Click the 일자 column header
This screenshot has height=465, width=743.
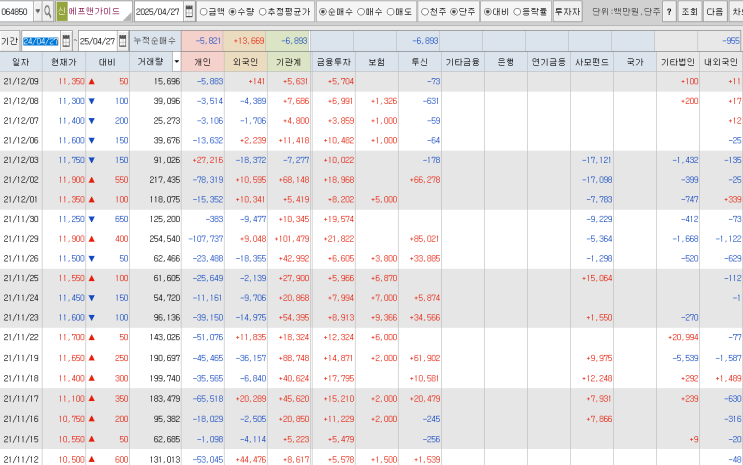coord(21,62)
